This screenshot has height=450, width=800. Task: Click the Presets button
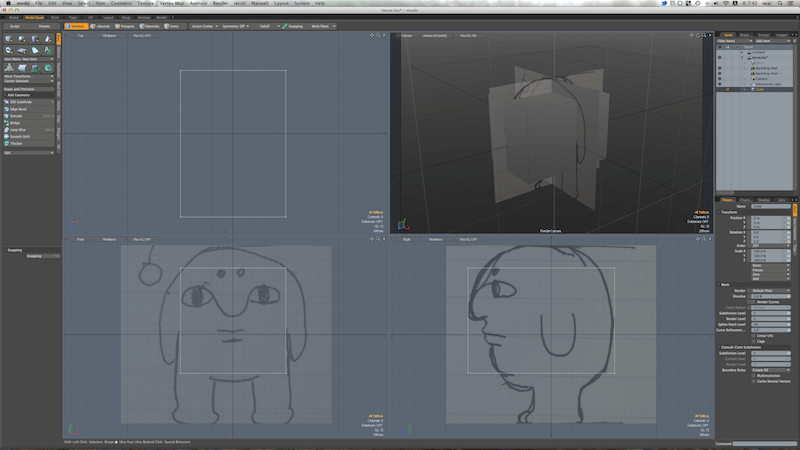[x=44, y=26]
